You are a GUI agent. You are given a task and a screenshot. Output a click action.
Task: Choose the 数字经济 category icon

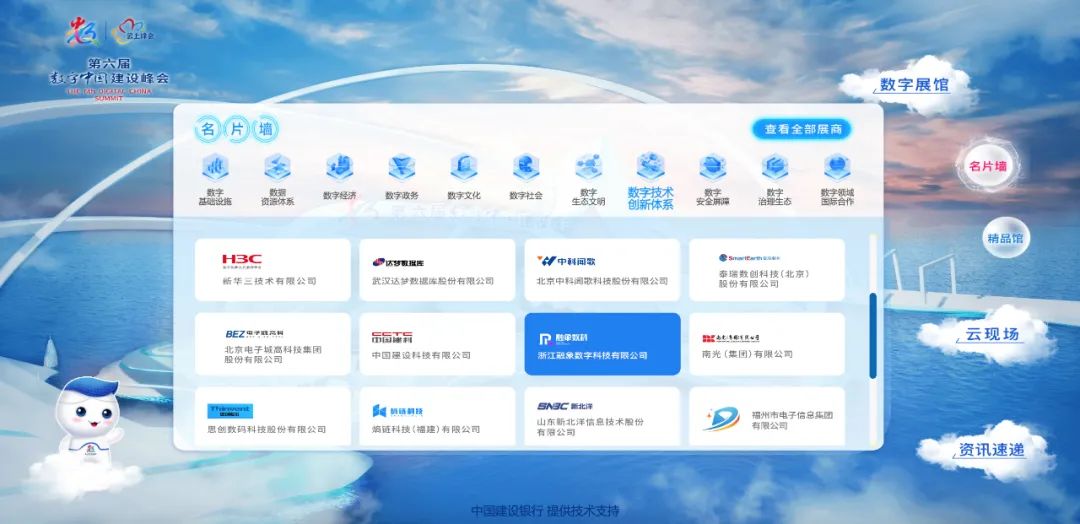tap(340, 167)
